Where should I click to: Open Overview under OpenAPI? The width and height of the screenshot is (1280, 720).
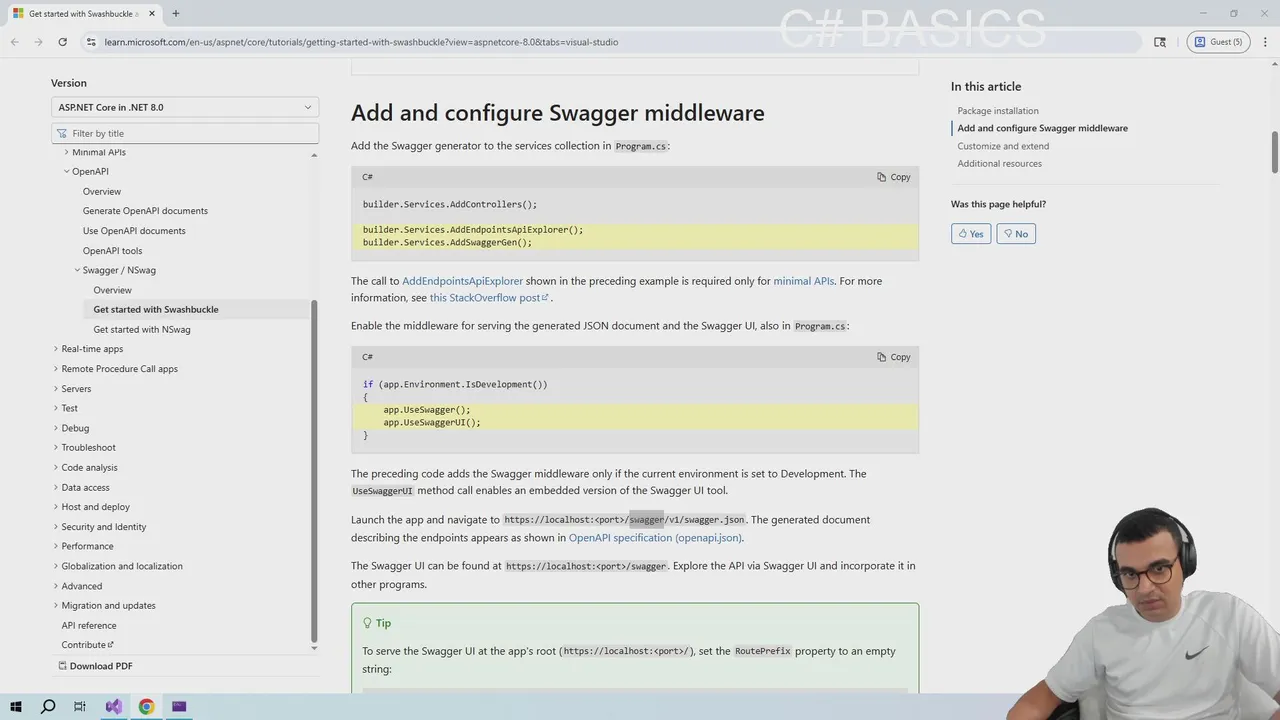click(x=102, y=191)
